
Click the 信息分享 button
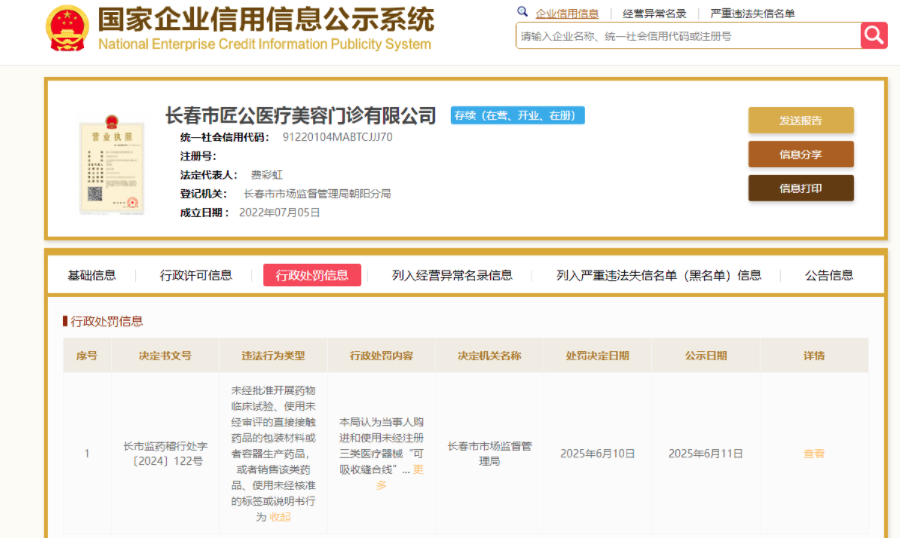[801, 154]
